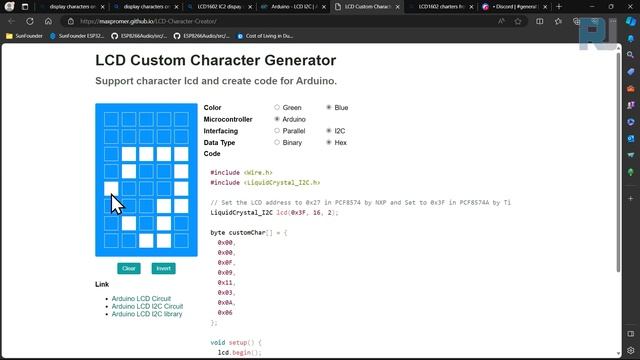Open the Arduino LCD I2C library link
Viewport: 640px width, 360px height.
tap(147, 314)
